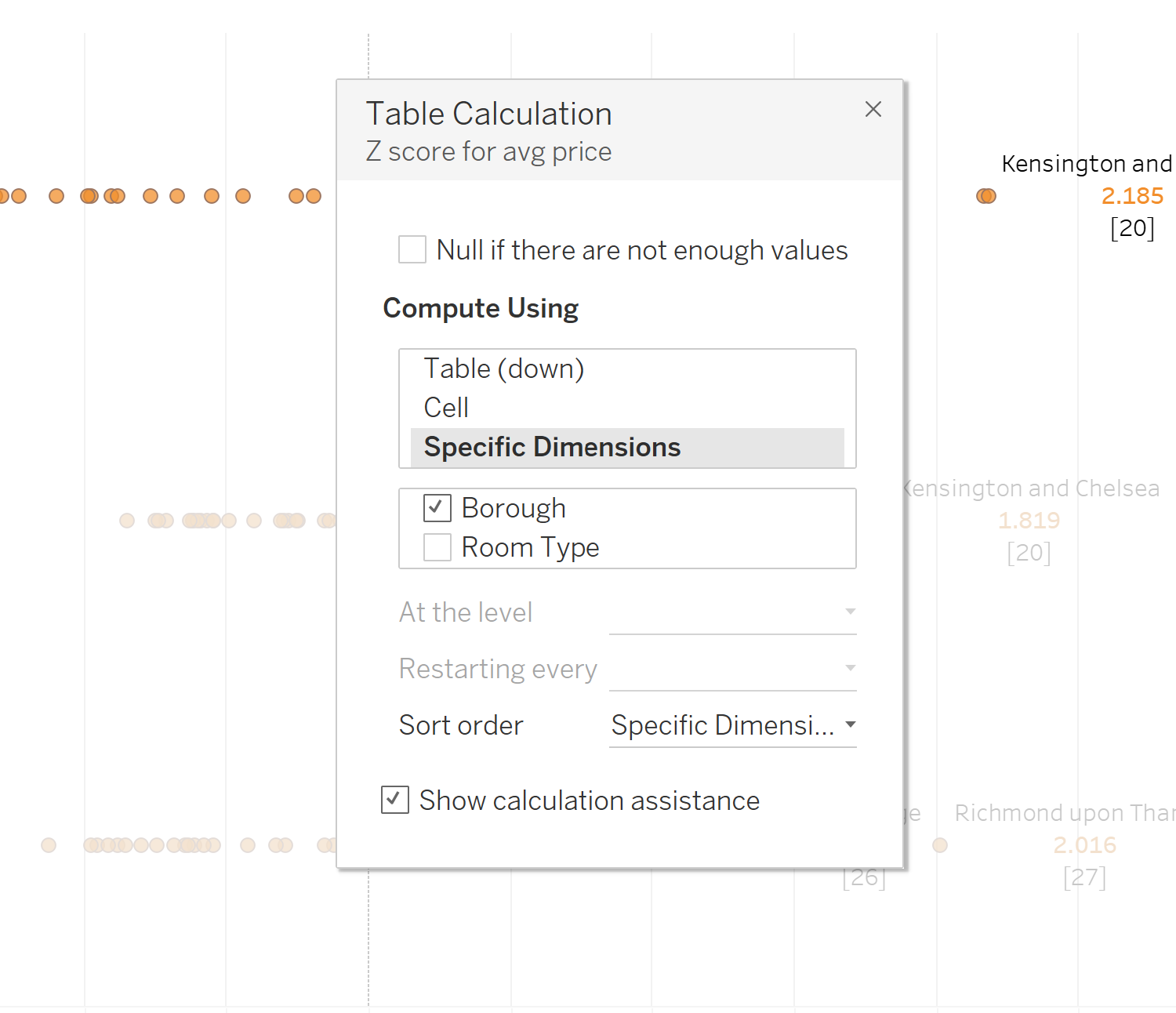The image size is (1176, 1013).
Task: Click the faded 2.016 z-score label
Action: point(1084,845)
